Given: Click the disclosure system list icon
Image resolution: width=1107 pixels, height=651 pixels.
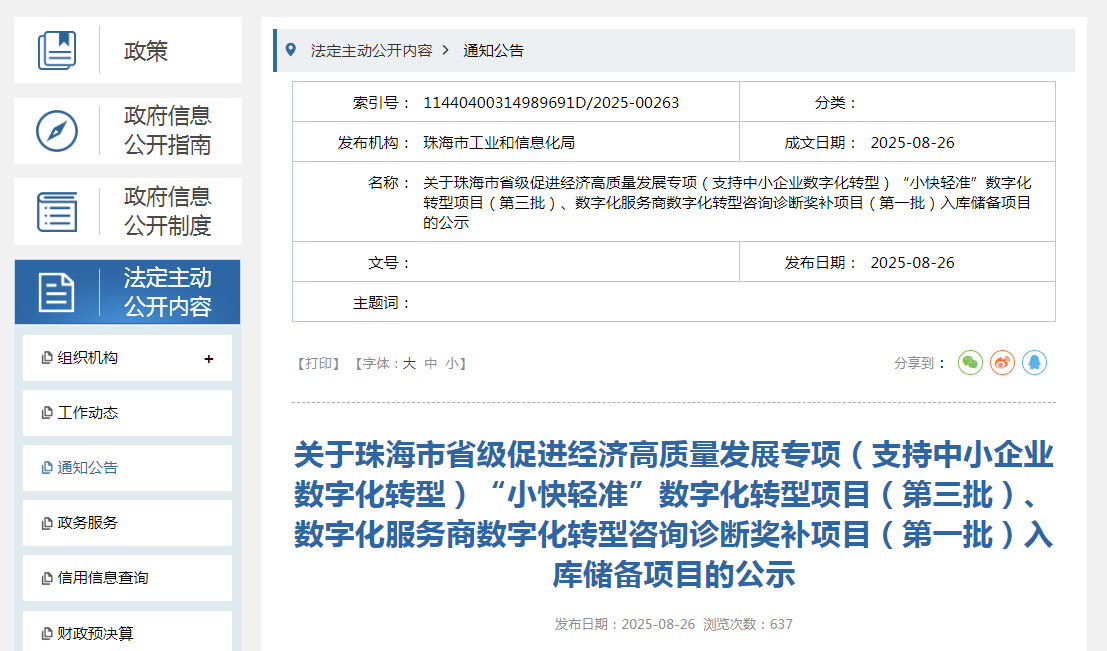Looking at the screenshot, I should (x=57, y=211).
